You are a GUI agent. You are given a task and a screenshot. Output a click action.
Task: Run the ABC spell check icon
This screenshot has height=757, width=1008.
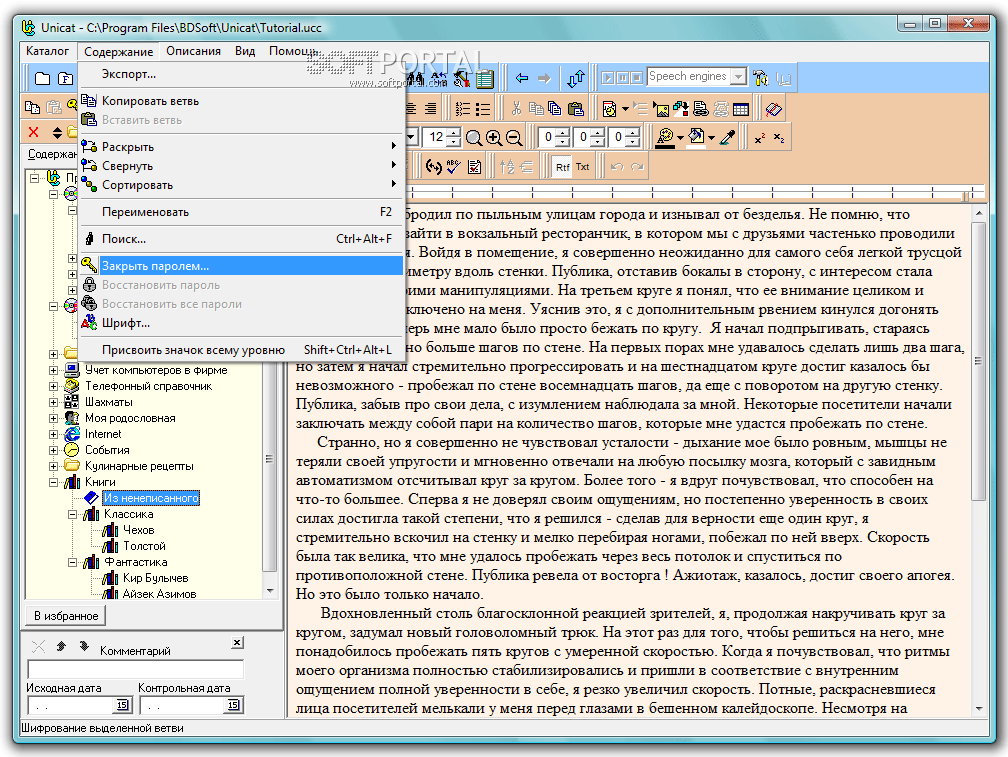[453, 167]
